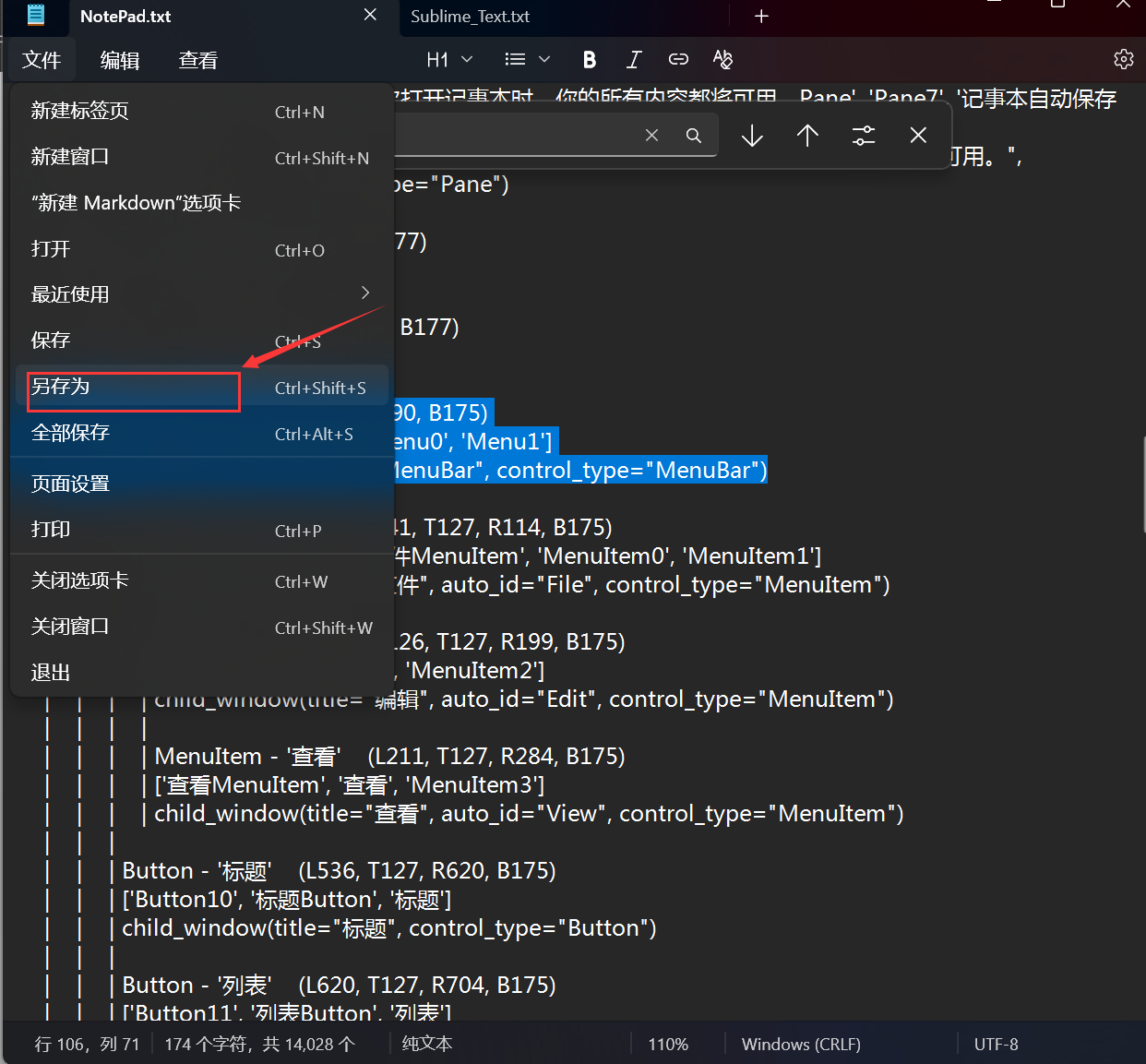
Task: Open 页面设置 from the menu
Action: coord(202,484)
